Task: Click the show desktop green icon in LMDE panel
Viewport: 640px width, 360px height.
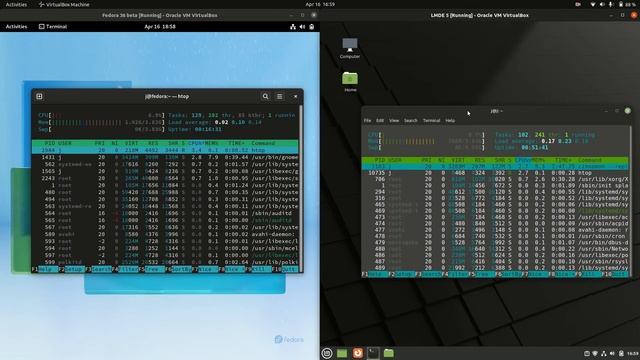Action: click(342, 353)
